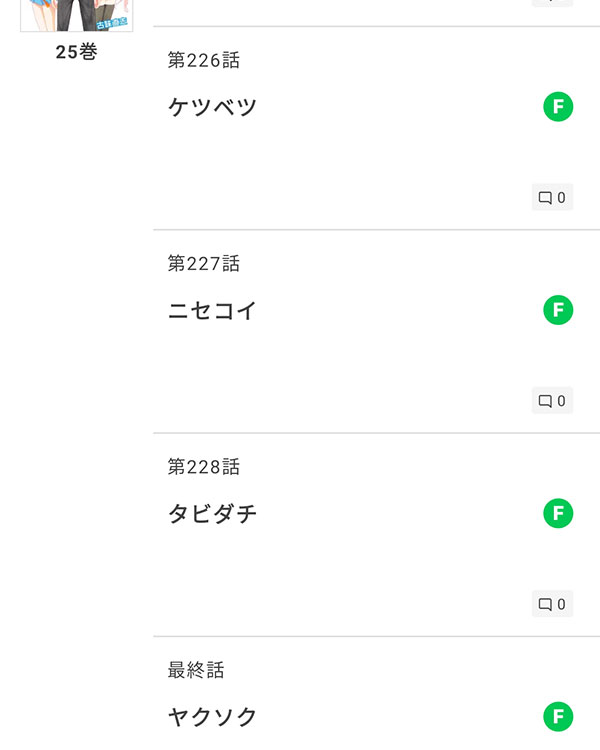Tap the green F badge for 第227話
This screenshot has width=600, height=750.
click(558, 310)
